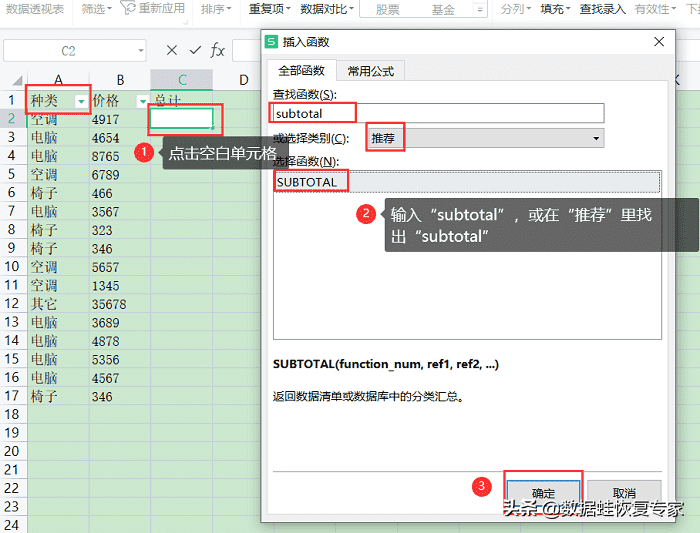
Task: Select row 24 header
Action: (x=12, y=525)
